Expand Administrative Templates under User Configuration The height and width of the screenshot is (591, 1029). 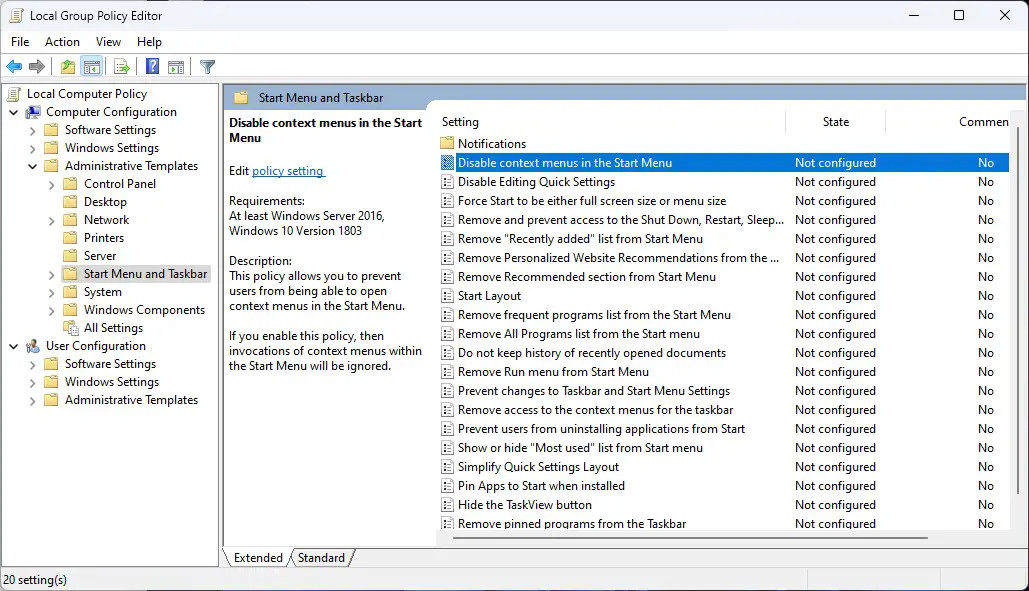(32, 400)
